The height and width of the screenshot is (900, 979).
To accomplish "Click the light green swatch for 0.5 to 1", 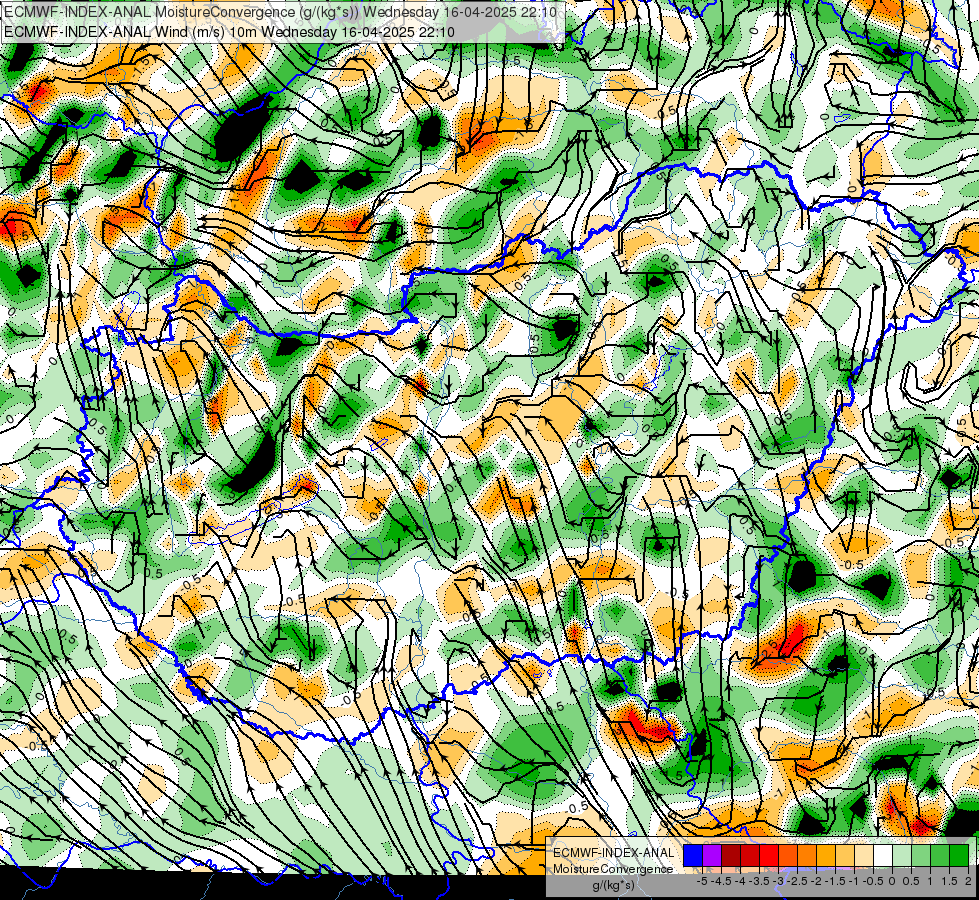I will (921, 856).
